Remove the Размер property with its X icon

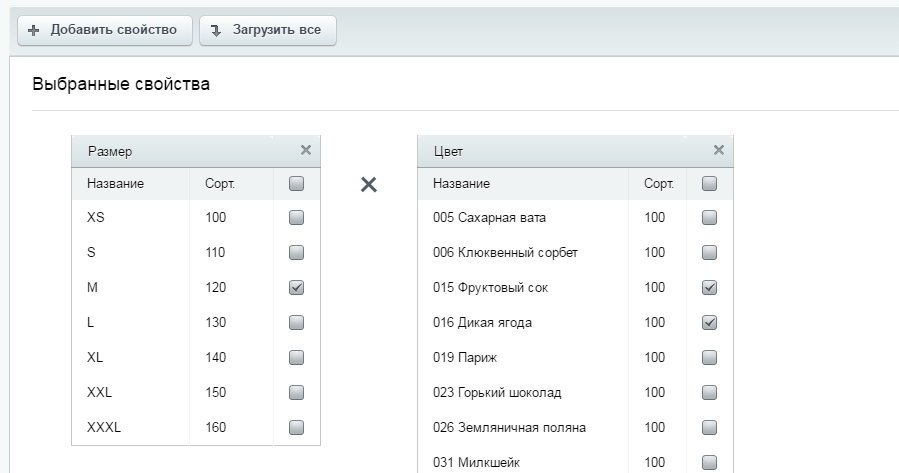(x=306, y=150)
